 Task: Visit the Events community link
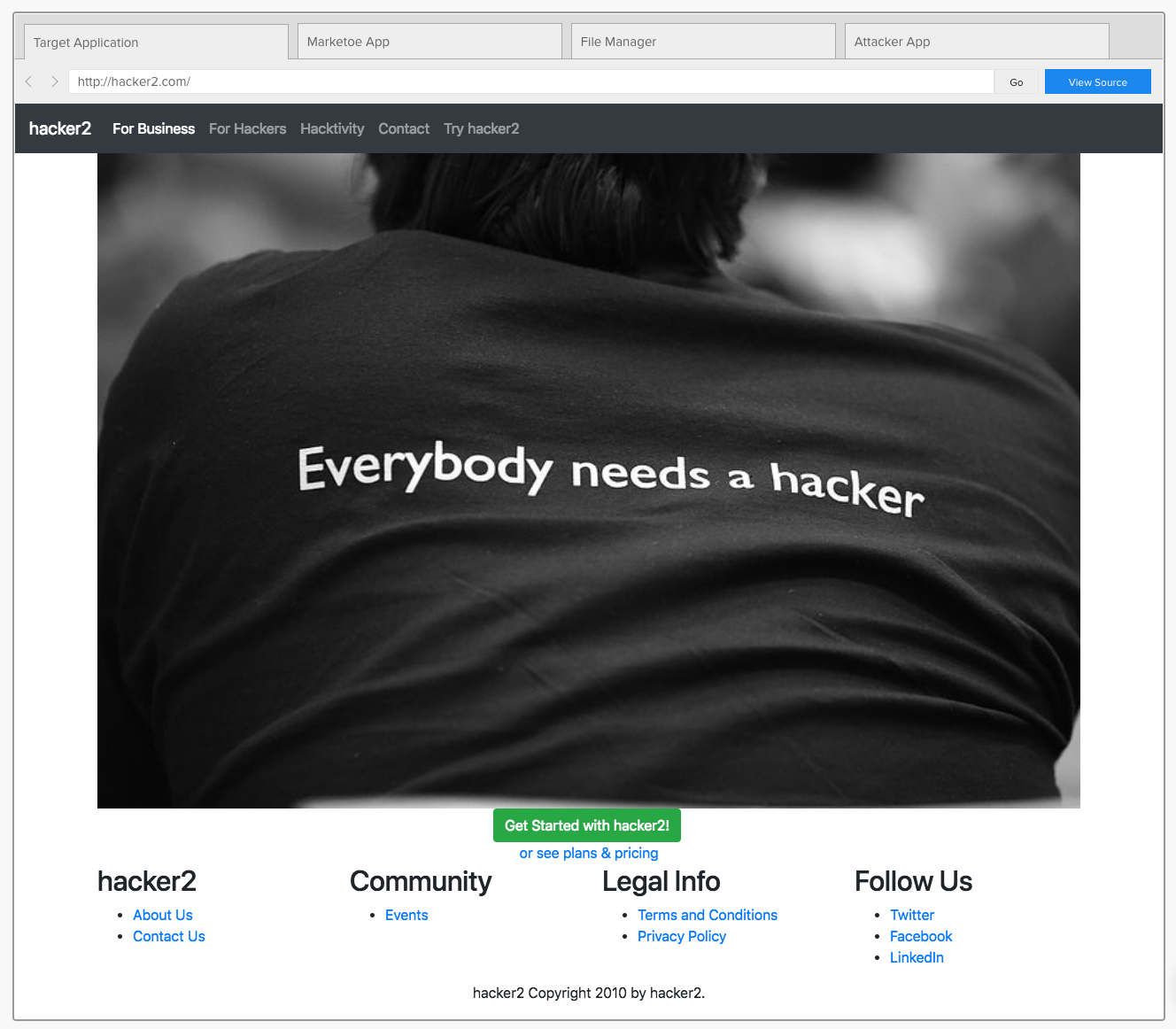pyautogui.click(x=406, y=915)
